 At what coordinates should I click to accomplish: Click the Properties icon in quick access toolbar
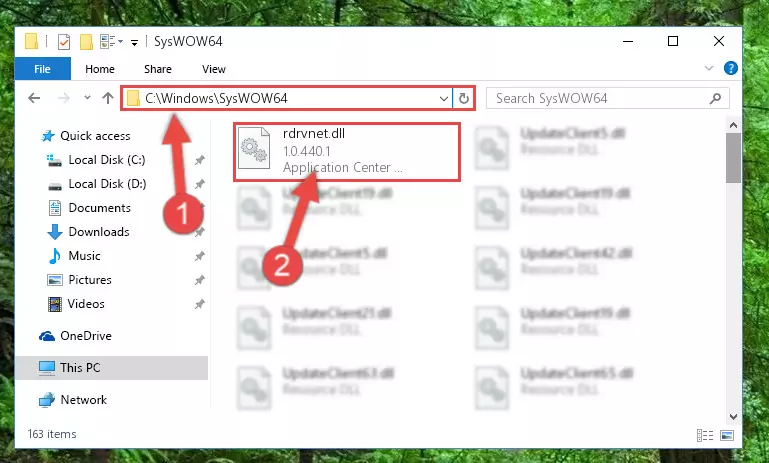tap(64, 42)
